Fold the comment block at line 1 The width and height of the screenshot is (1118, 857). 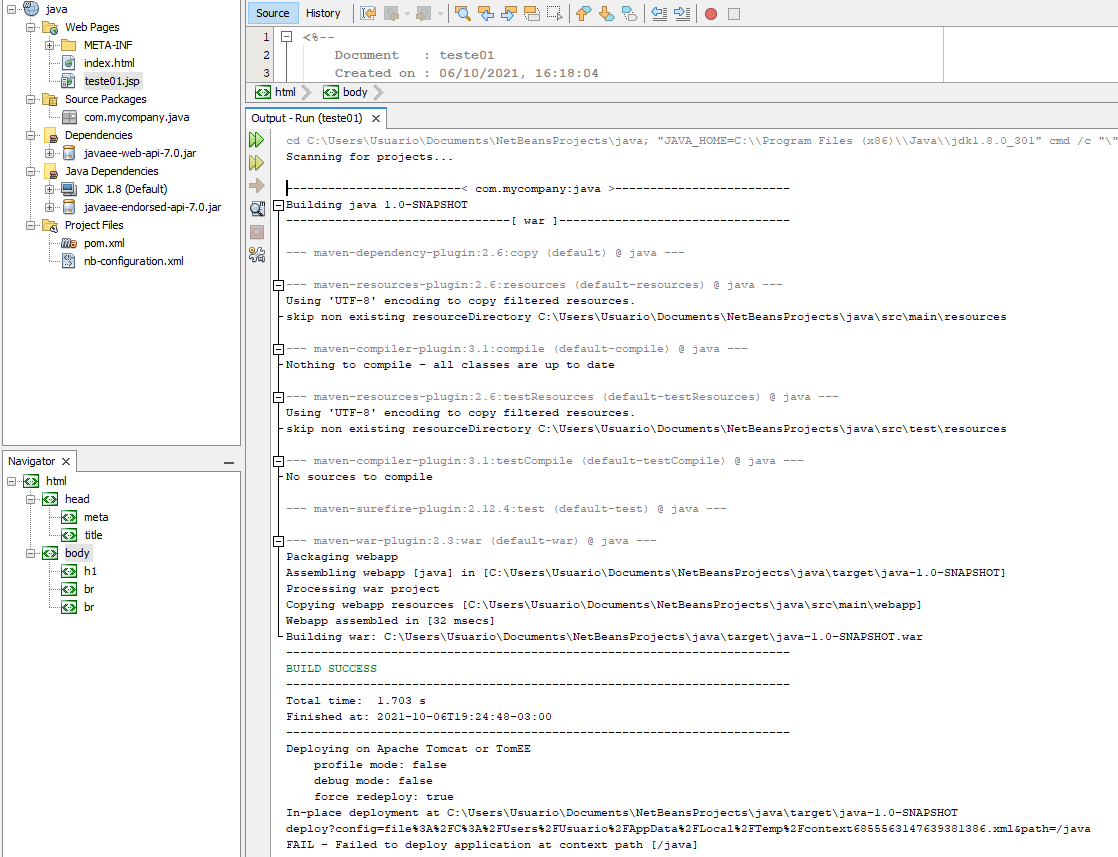click(287, 36)
